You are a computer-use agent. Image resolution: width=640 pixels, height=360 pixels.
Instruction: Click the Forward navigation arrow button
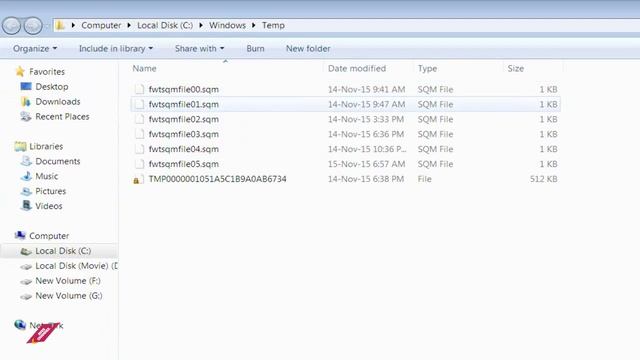click(33, 26)
